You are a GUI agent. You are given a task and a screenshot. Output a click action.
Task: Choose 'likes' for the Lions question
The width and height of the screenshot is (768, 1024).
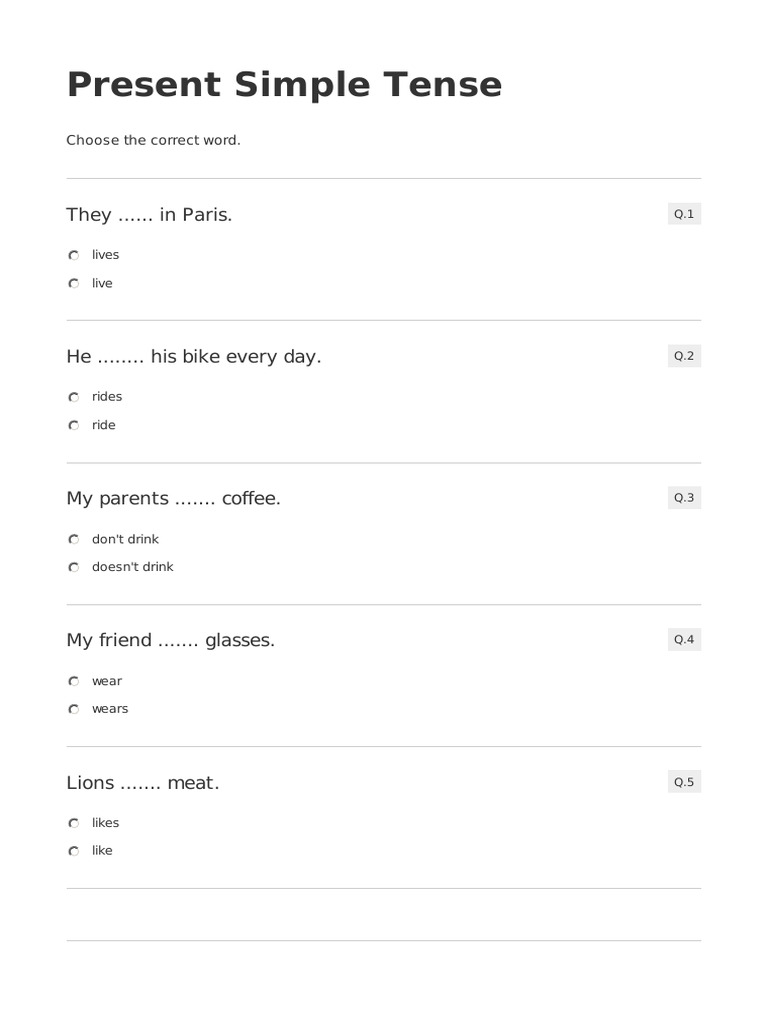[74, 823]
